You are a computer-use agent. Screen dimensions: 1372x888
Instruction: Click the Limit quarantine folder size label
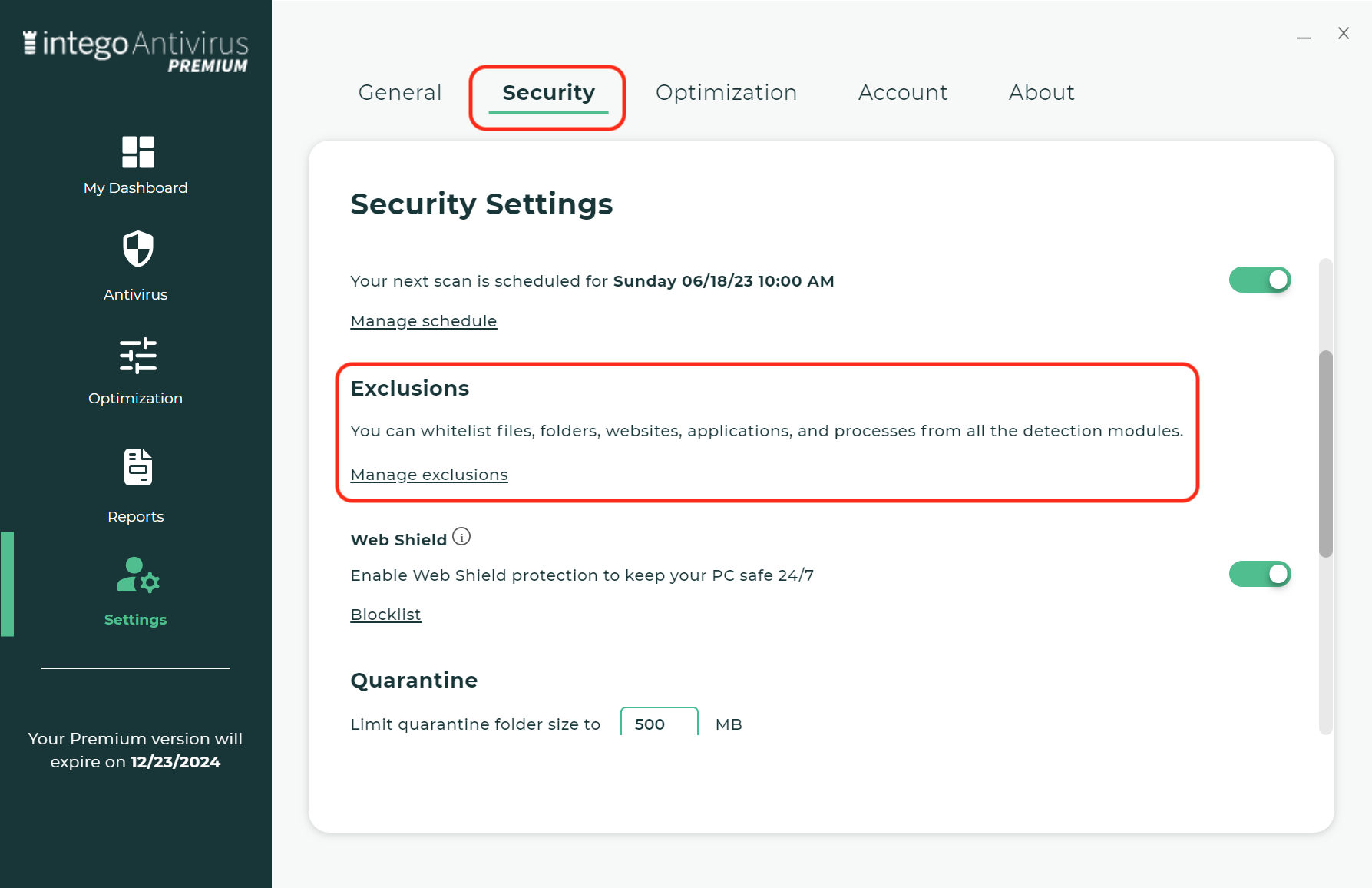click(x=475, y=724)
